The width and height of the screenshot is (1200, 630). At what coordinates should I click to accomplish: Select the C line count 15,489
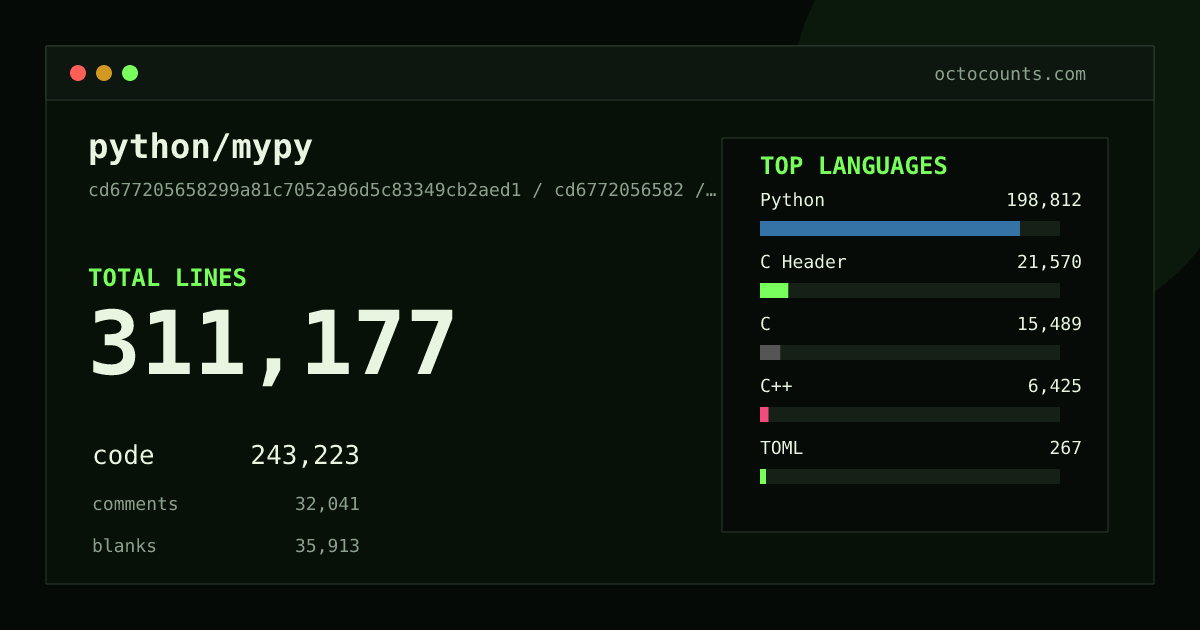point(1049,324)
